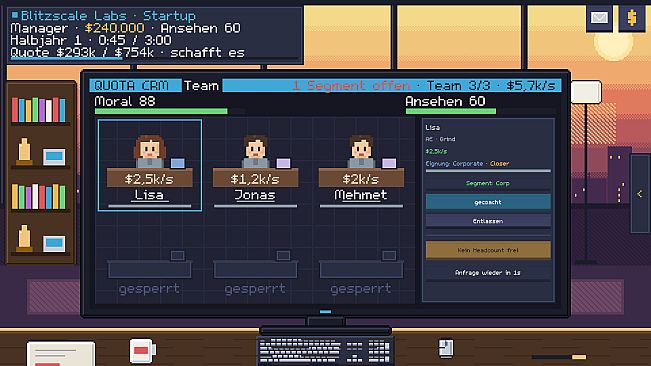Click the Kein Headcount frei button

488,250
